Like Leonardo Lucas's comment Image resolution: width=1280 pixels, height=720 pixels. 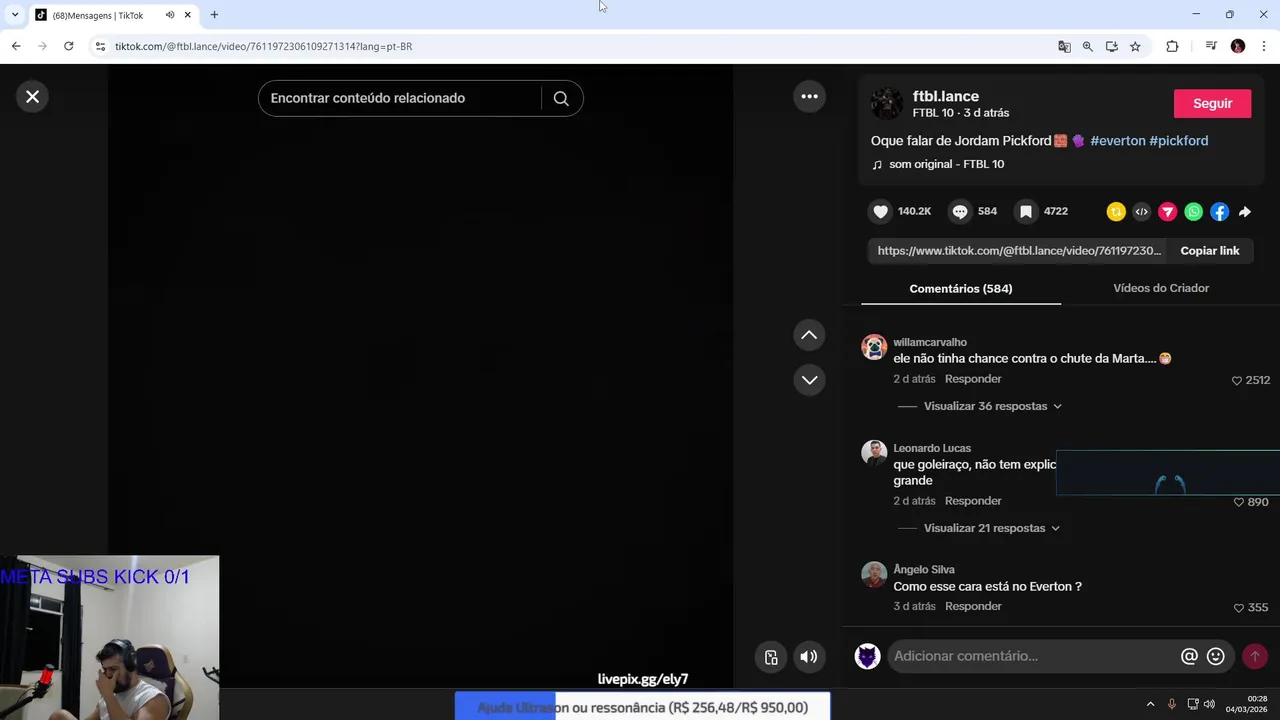pos(1239,502)
